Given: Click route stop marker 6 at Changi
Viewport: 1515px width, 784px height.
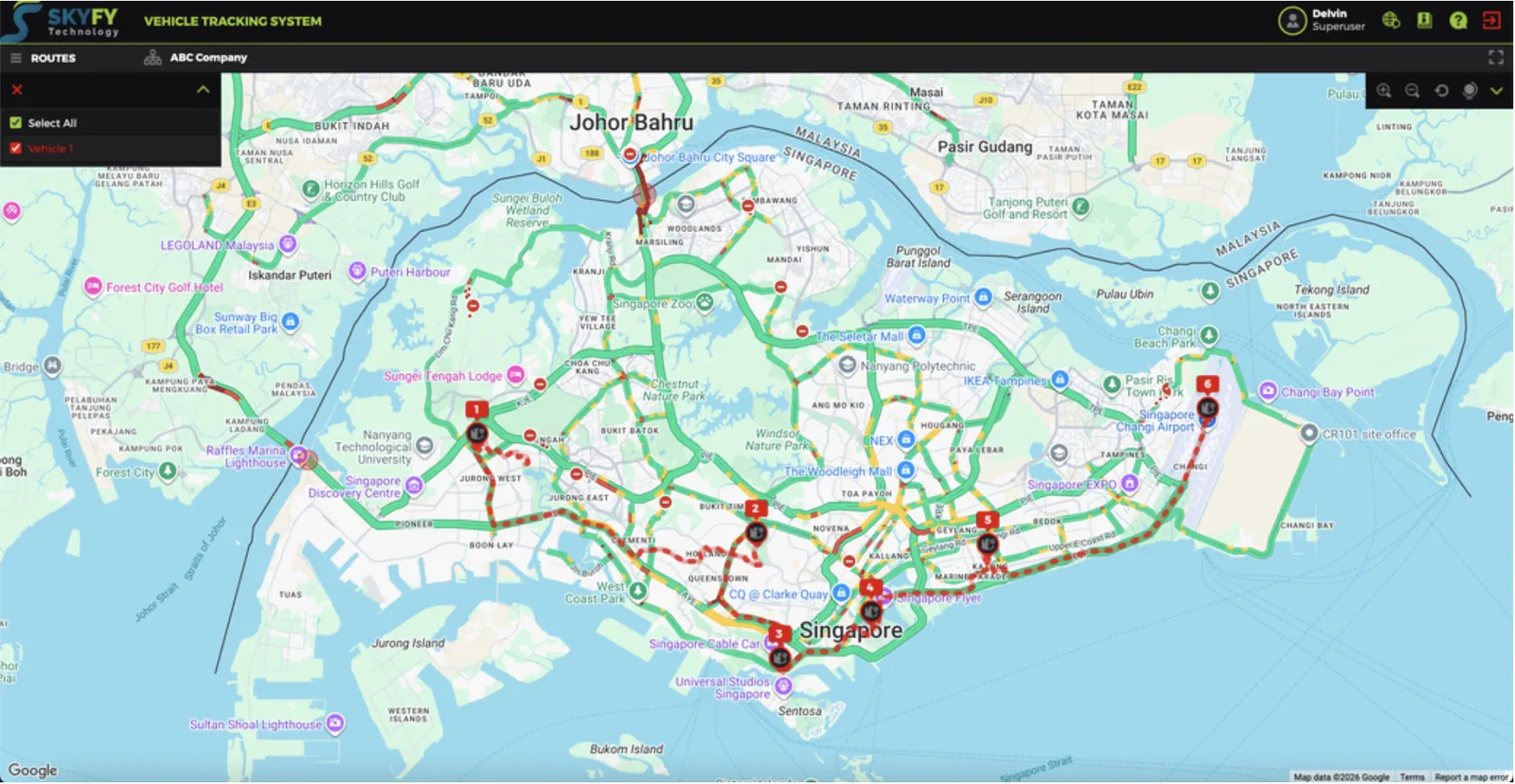Looking at the screenshot, I should 1207,398.
